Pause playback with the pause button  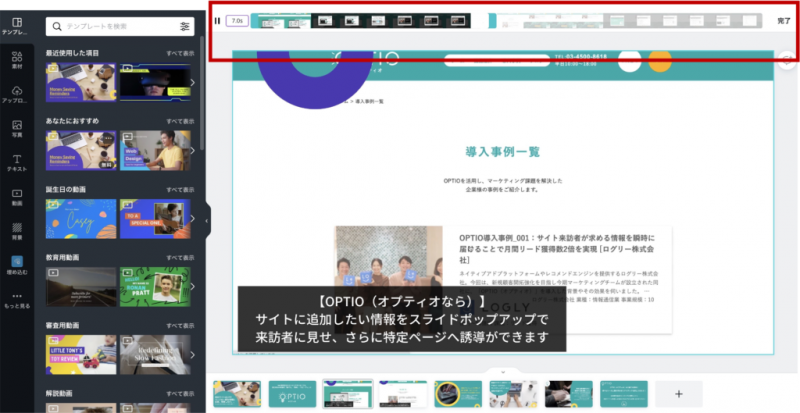tap(217, 21)
